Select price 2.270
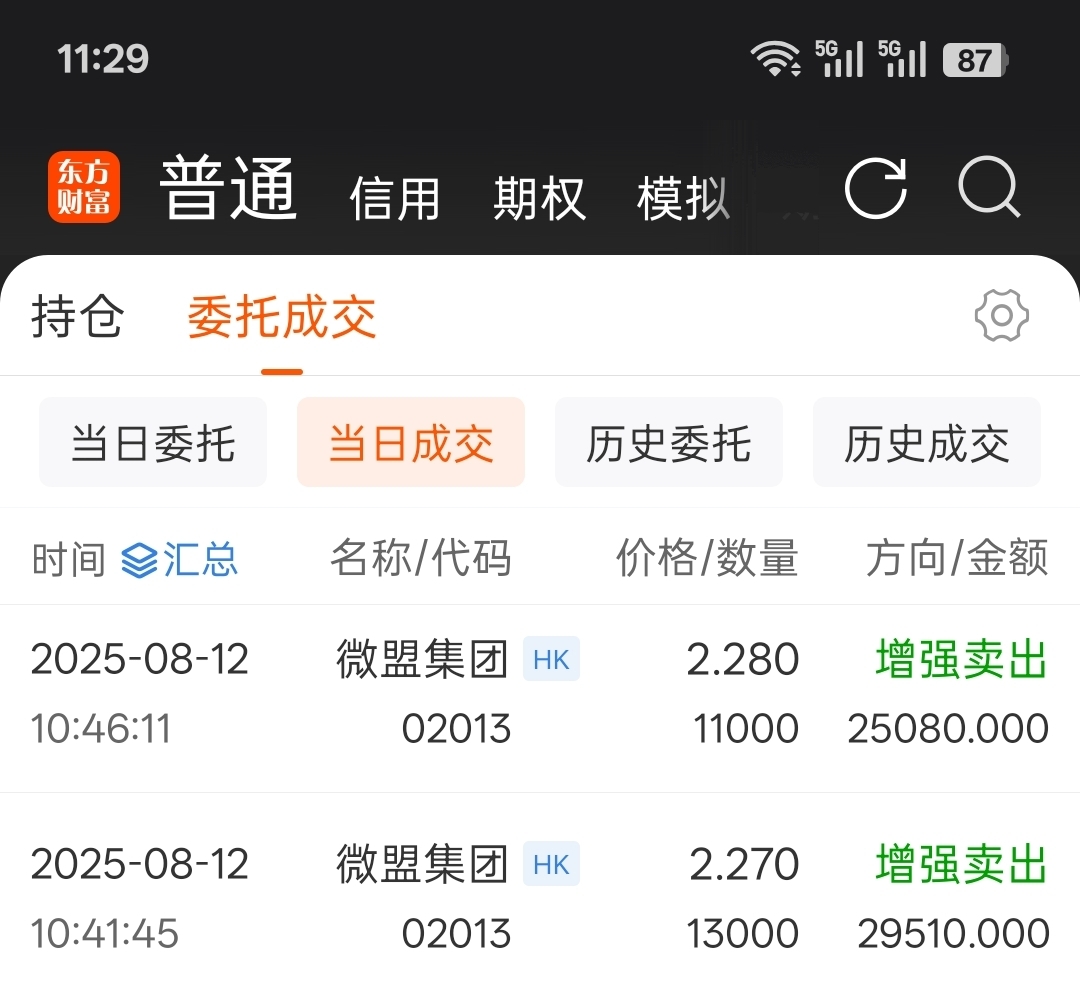The width and height of the screenshot is (1080, 996). click(x=745, y=864)
